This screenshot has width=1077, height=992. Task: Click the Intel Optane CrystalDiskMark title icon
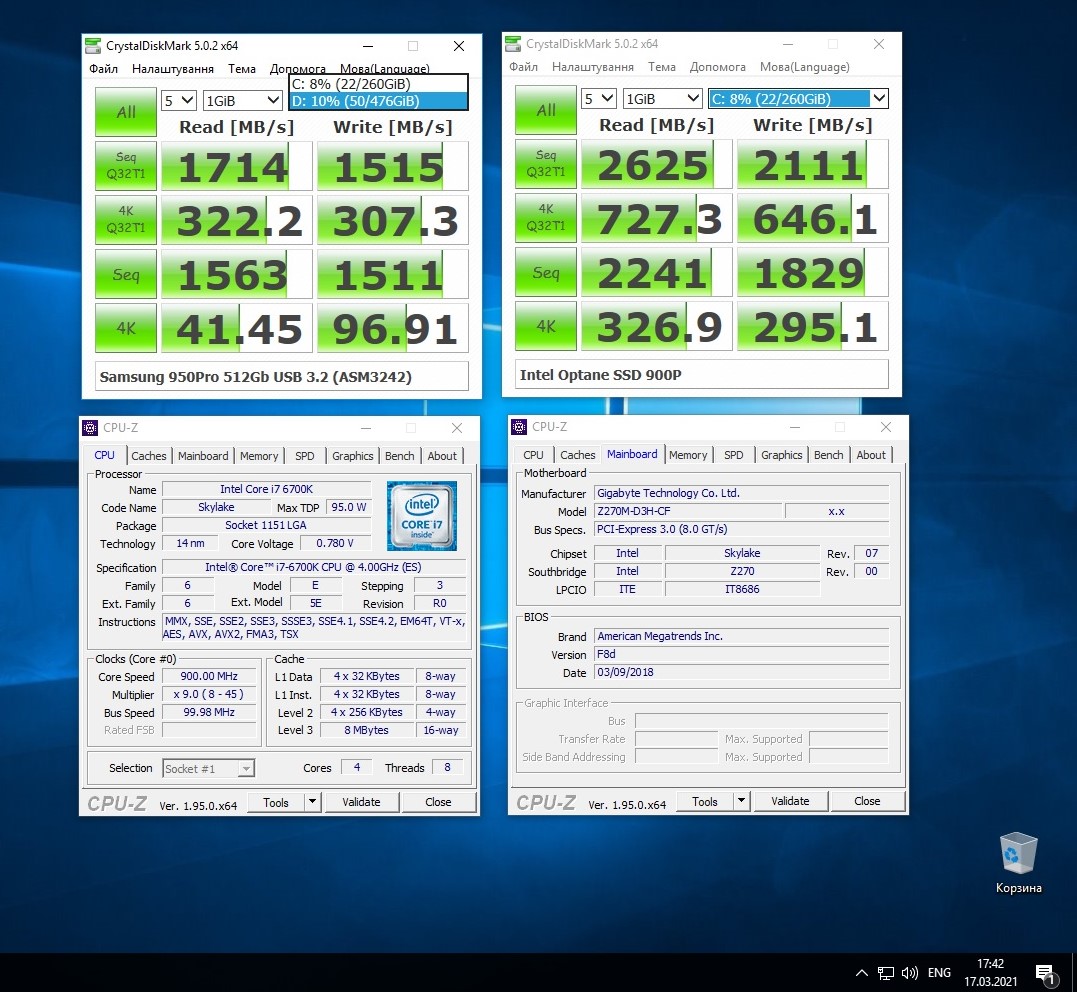click(512, 43)
